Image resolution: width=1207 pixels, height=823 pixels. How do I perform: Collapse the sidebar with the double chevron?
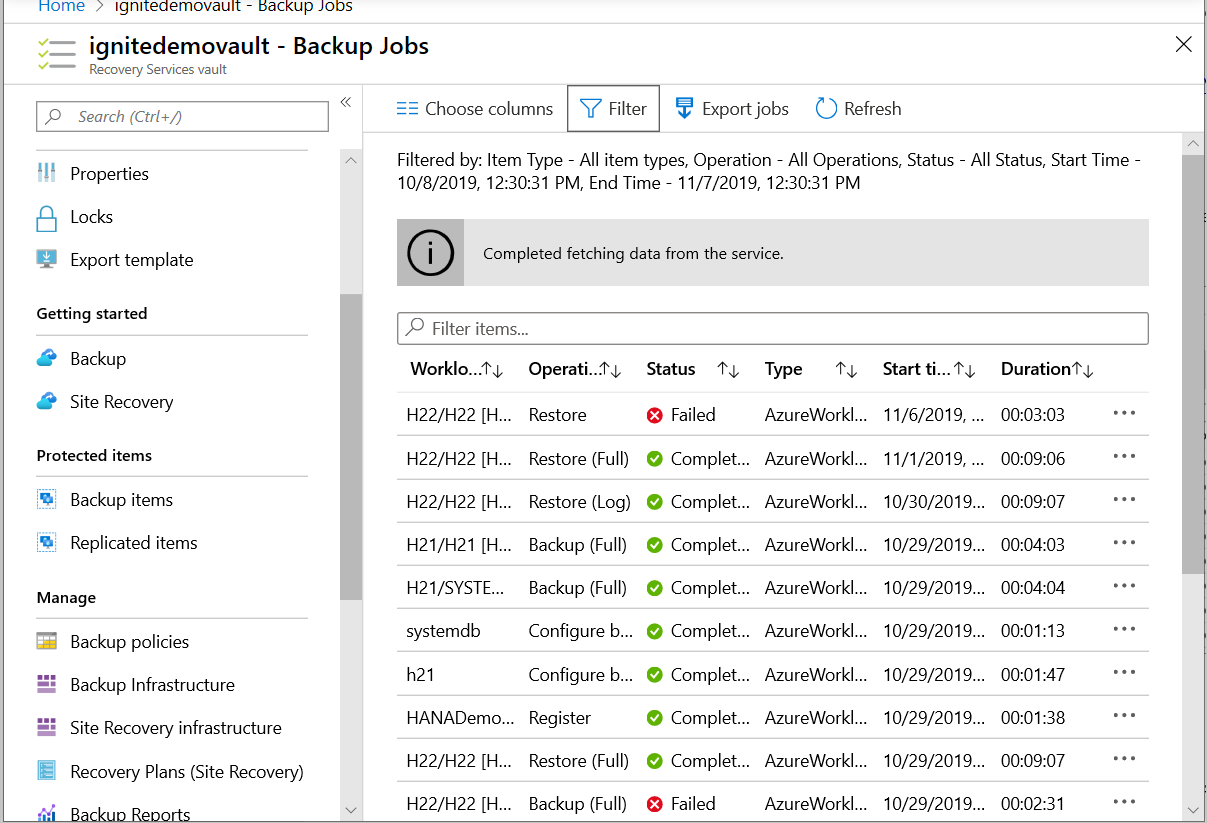[x=346, y=101]
